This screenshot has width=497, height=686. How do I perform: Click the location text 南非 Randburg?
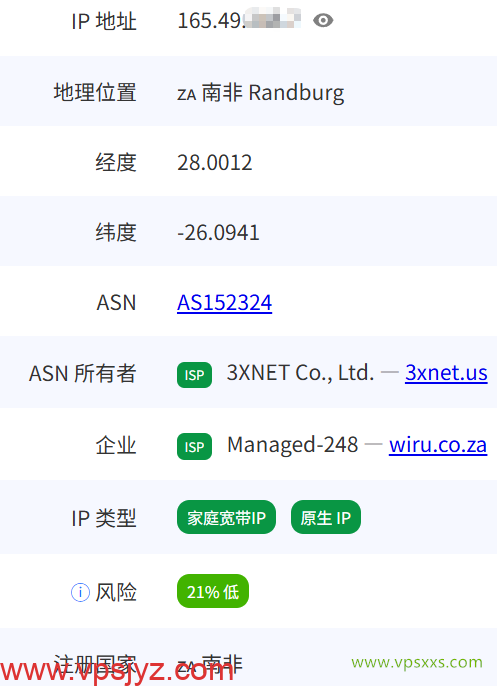pyautogui.click(x=273, y=93)
